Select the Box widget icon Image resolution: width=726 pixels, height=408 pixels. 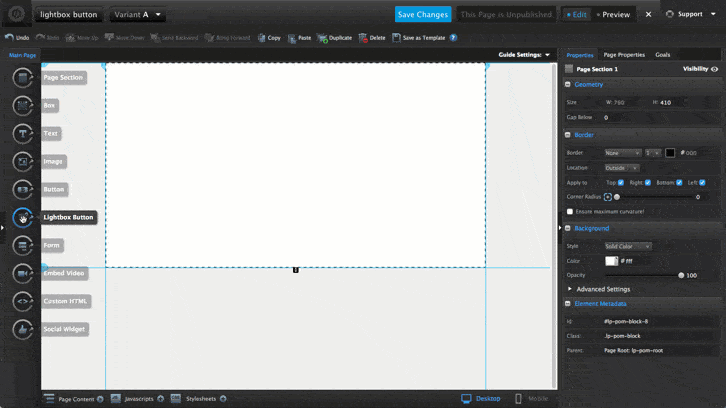[22, 106]
